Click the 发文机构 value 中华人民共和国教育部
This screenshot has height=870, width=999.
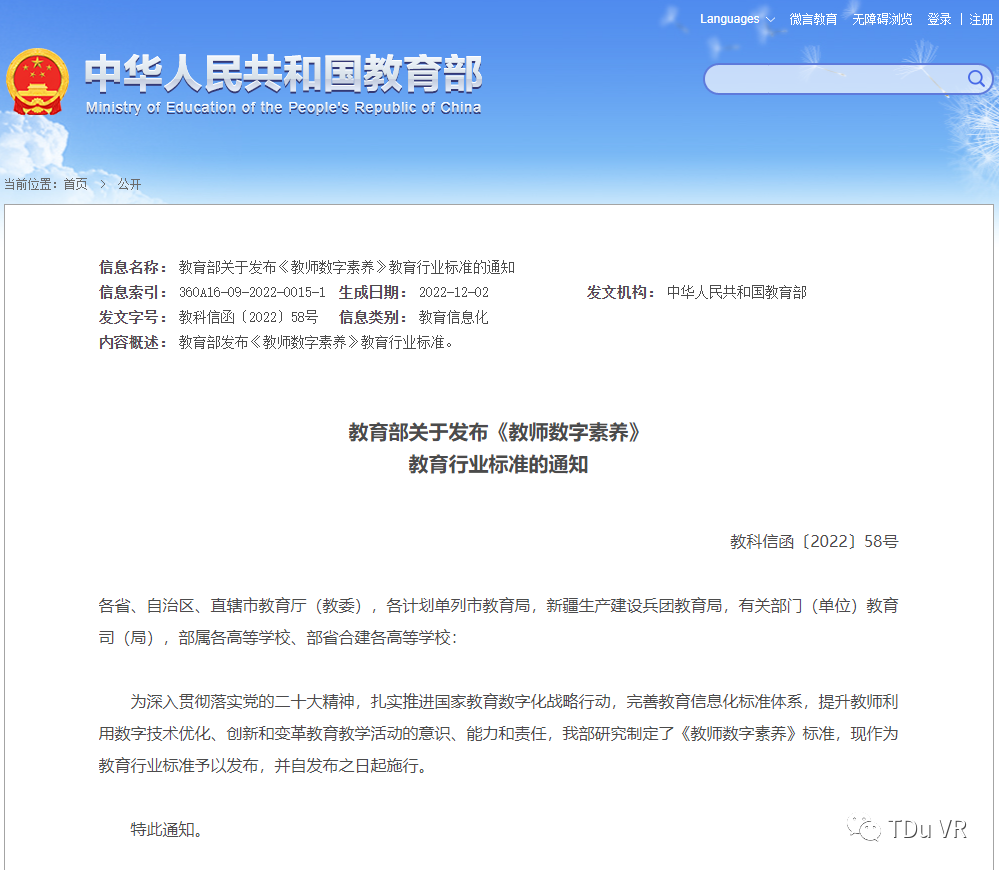[737, 292]
